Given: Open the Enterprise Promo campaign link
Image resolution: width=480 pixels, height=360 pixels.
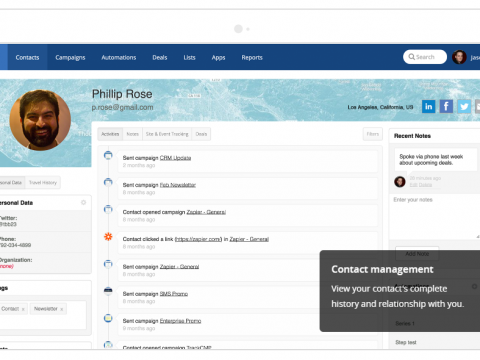Looking at the screenshot, I should click(180, 321).
